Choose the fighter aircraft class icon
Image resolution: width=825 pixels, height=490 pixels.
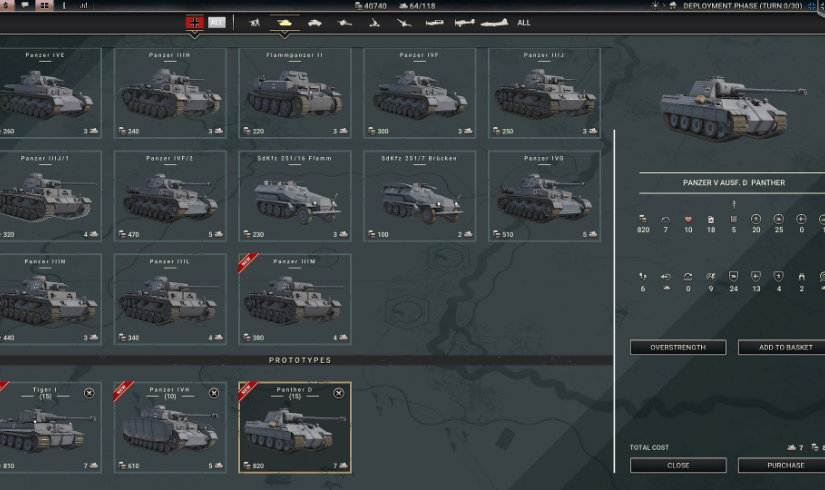click(x=434, y=23)
